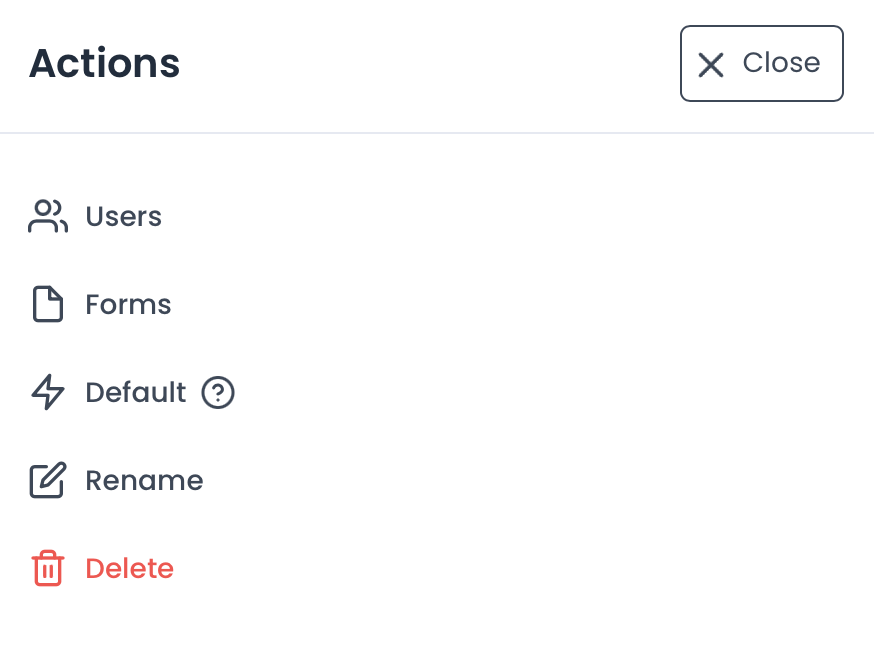
Task: Start renaming via the Rename action
Action: (x=144, y=481)
